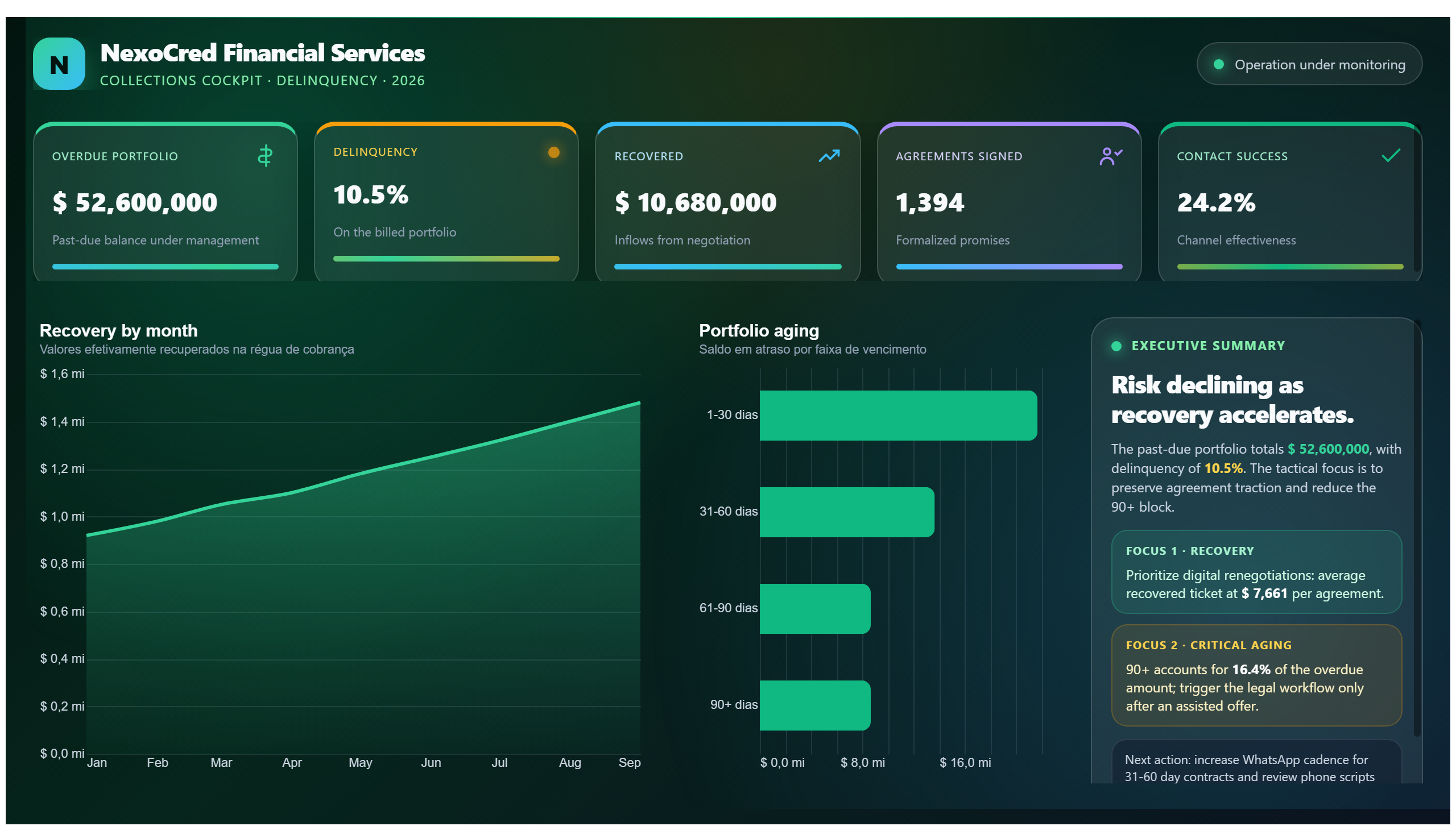Click the green status dot in monitoring badge
Image resolution: width=1456 pixels, height=830 pixels.
pos(1218,64)
